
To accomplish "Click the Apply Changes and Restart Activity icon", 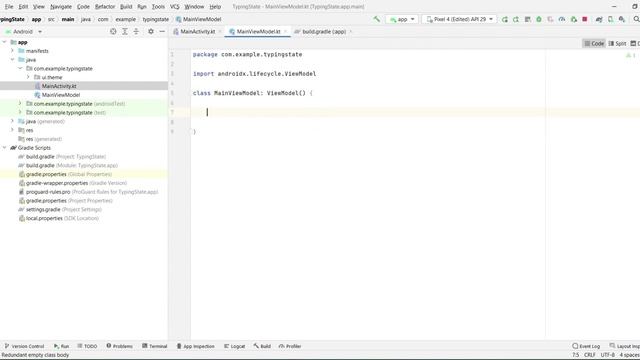I will point(516,19).
